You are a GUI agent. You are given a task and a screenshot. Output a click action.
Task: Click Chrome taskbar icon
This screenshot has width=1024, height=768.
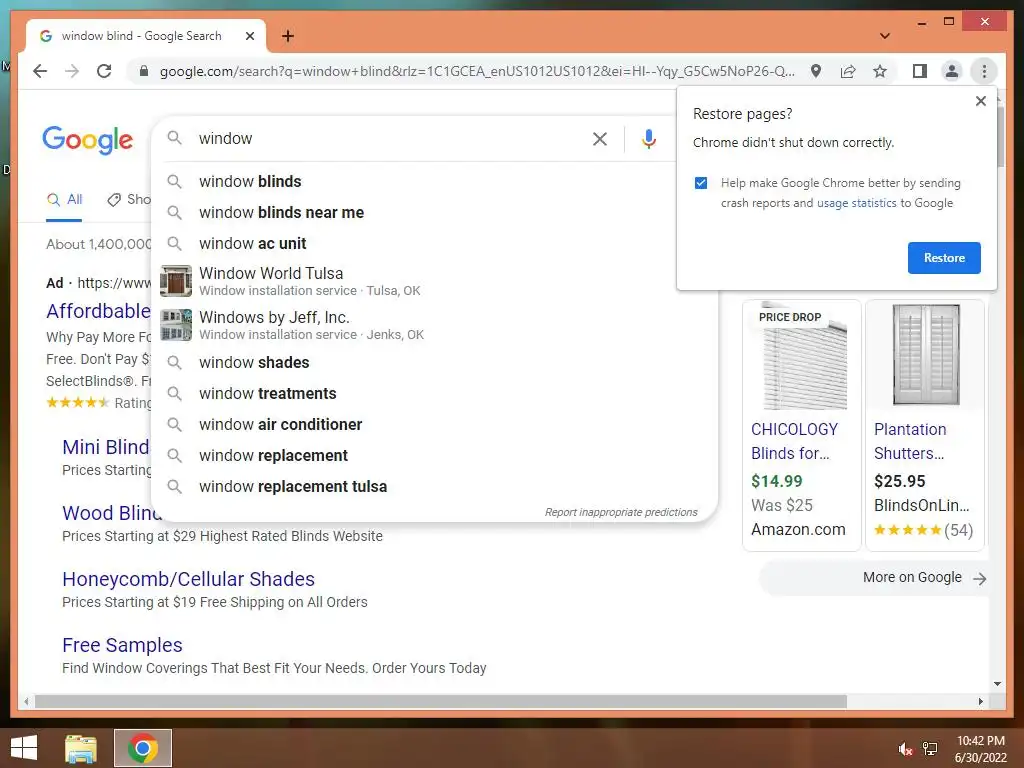coord(143,748)
